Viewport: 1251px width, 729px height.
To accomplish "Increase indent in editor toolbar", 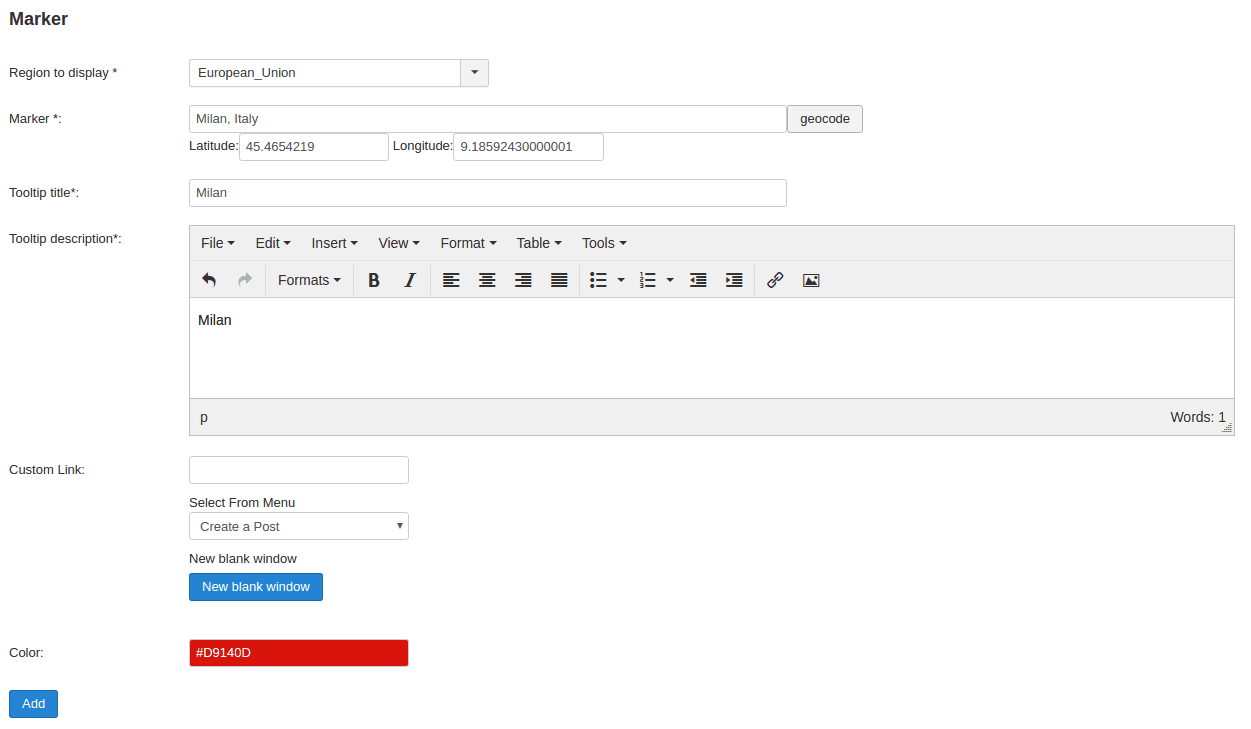I will point(734,280).
